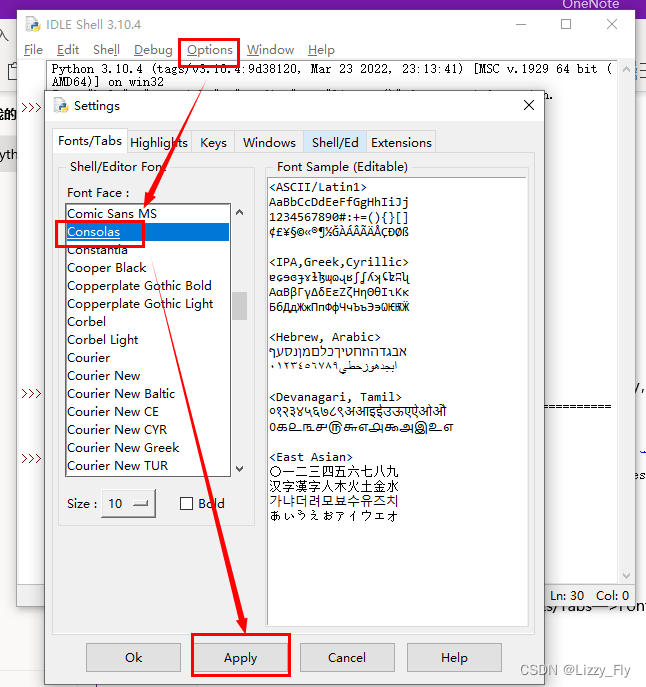Open the Options menu
646x687 pixels.
[x=209, y=50]
